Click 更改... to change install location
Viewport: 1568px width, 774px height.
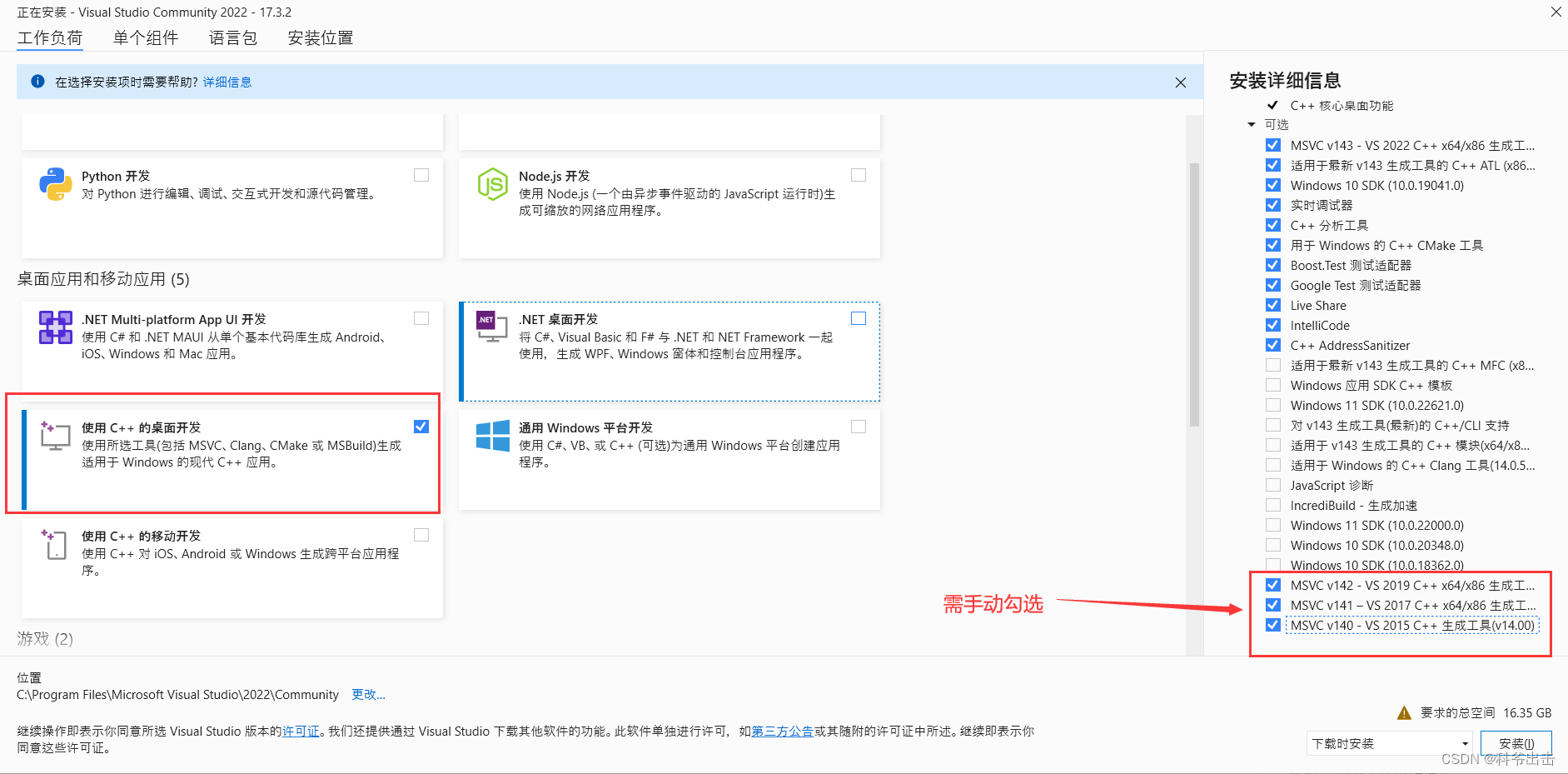tap(368, 695)
